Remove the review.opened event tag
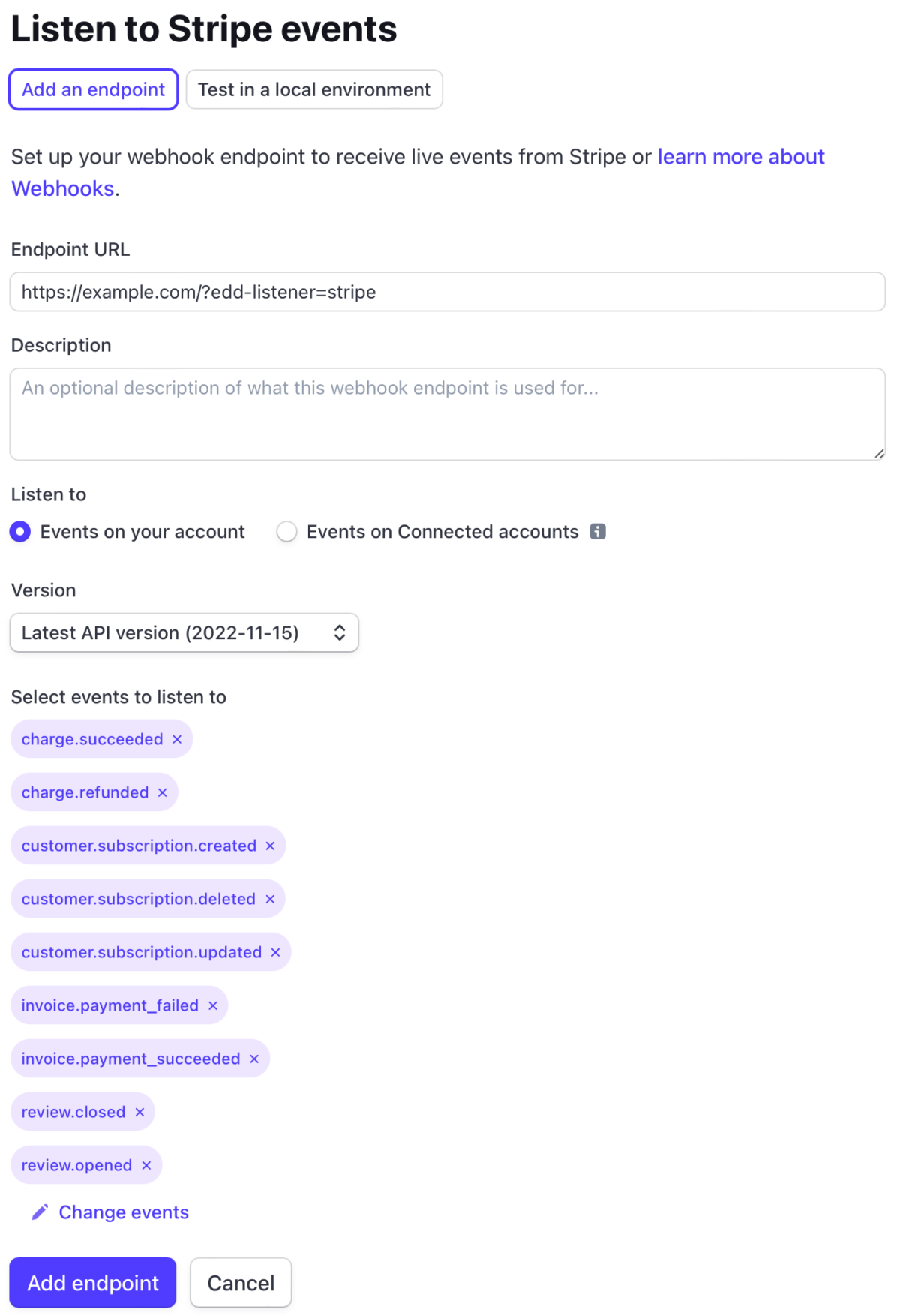This screenshot has width=900, height=1316. coord(145,1165)
